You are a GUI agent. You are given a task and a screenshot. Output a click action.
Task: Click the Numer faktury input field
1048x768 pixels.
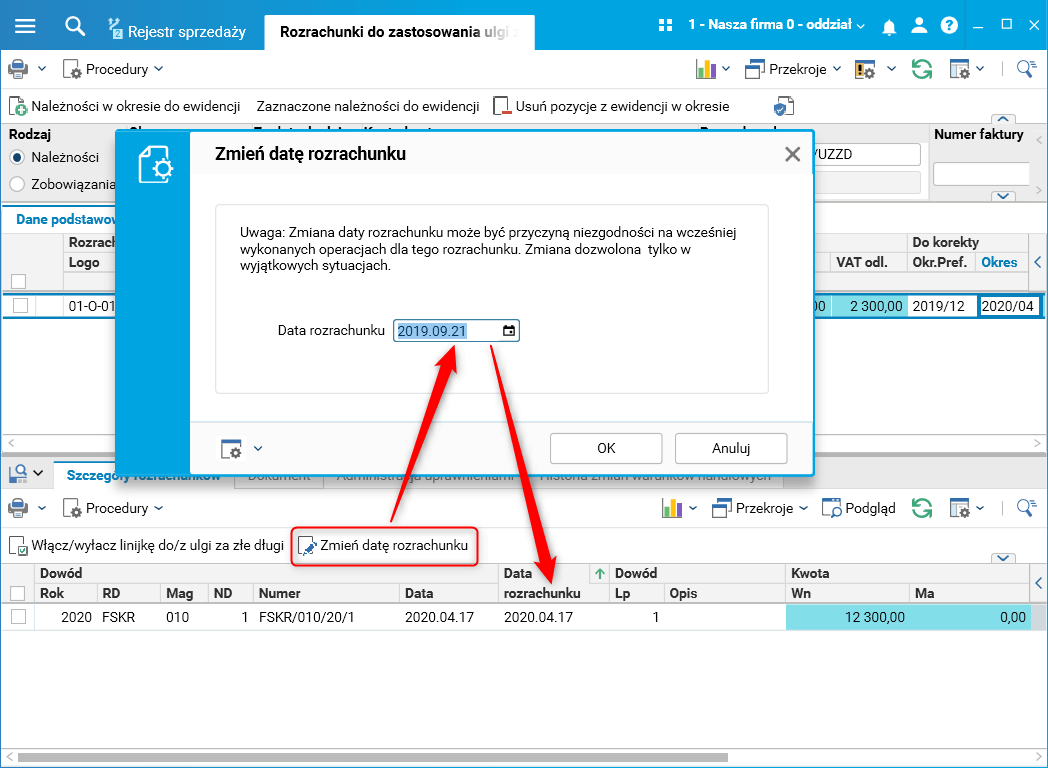[981, 174]
